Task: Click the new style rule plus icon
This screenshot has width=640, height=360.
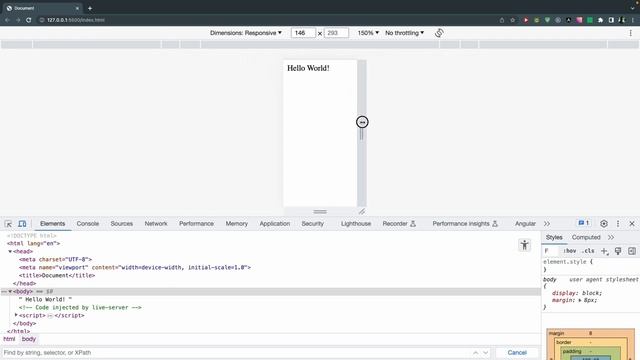Action: click(604, 251)
